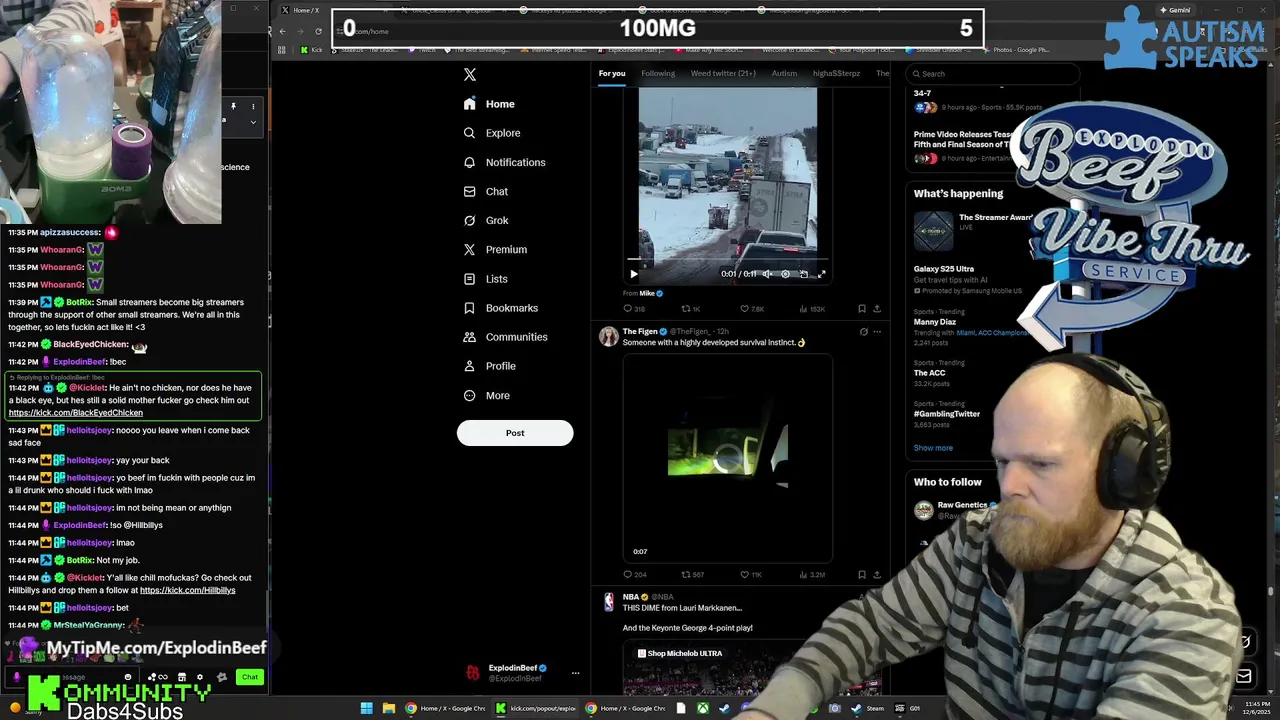1280x720 pixels.
Task: View analytics of highway video post
Action: click(812, 309)
